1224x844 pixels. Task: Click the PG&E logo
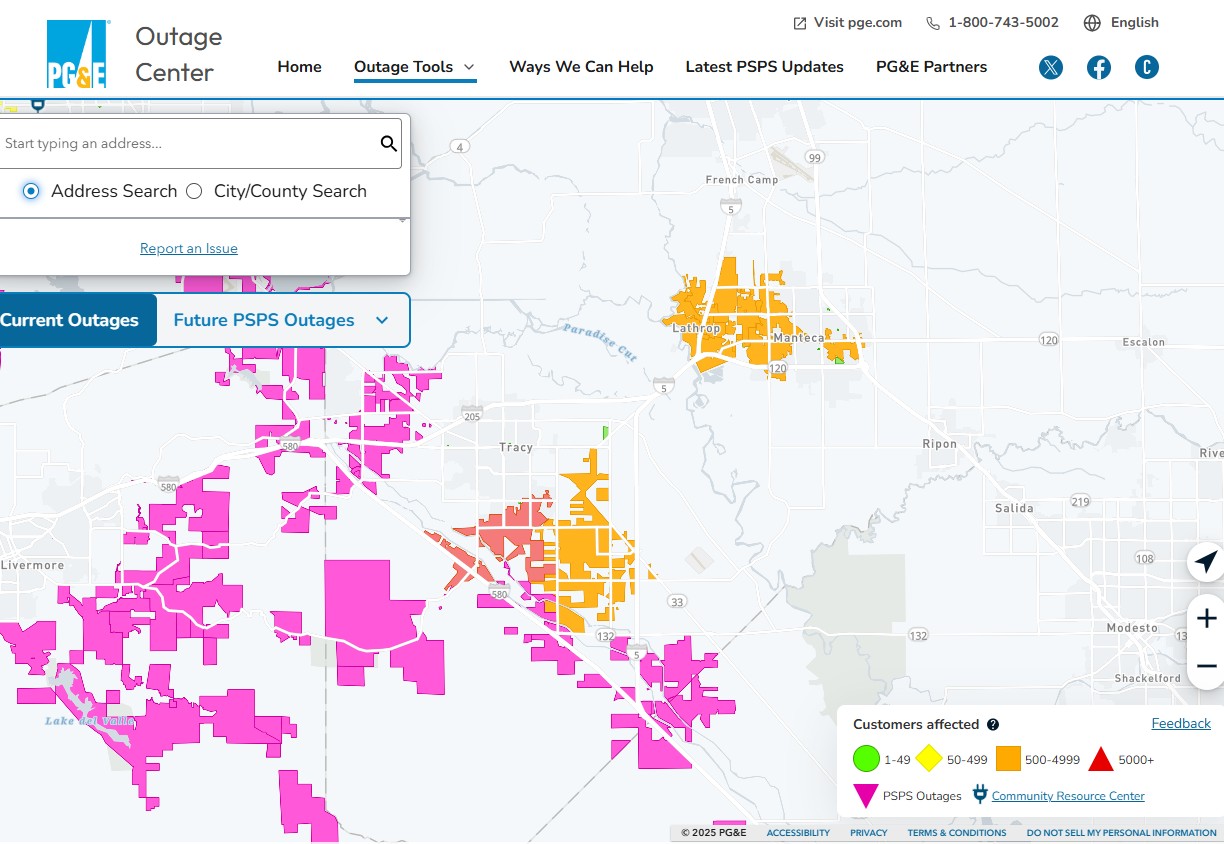click(77, 54)
